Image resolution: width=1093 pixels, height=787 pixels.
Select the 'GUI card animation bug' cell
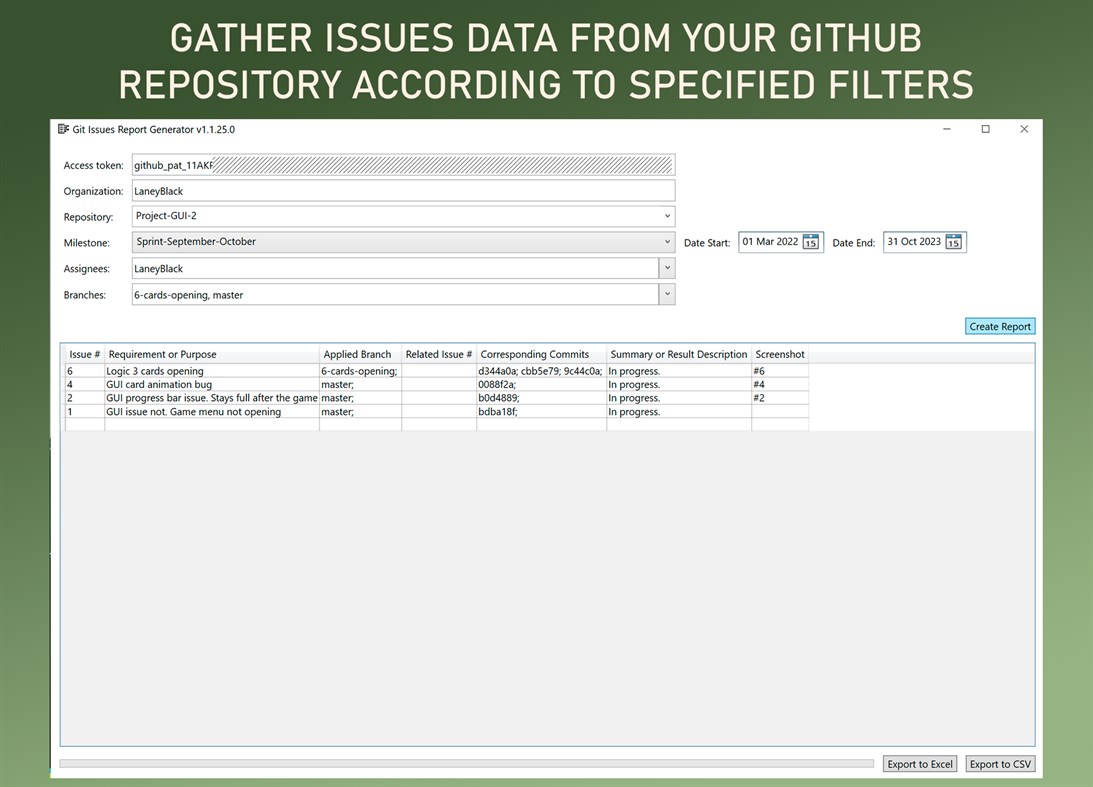(x=212, y=384)
